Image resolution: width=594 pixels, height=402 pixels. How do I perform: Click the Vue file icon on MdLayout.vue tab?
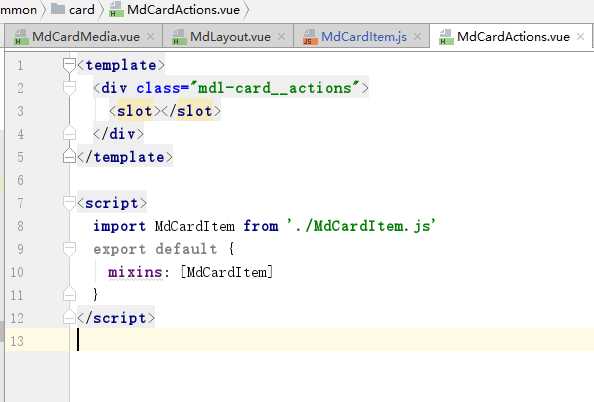(x=179, y=37)
